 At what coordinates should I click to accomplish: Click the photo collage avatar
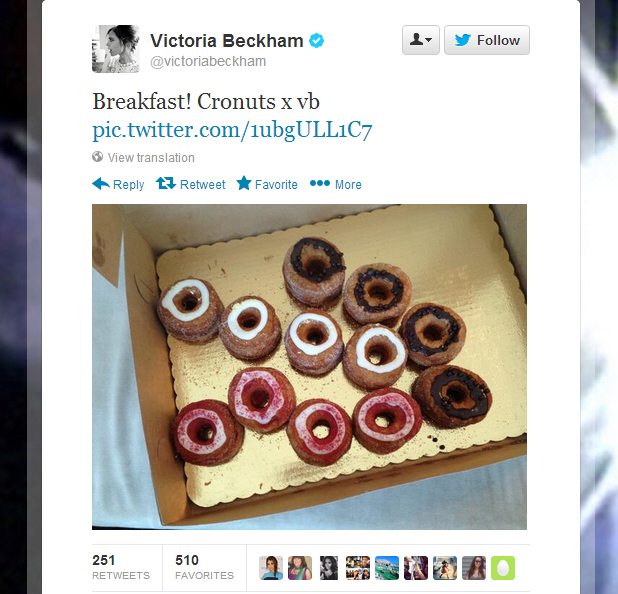(x=358, y=568)
